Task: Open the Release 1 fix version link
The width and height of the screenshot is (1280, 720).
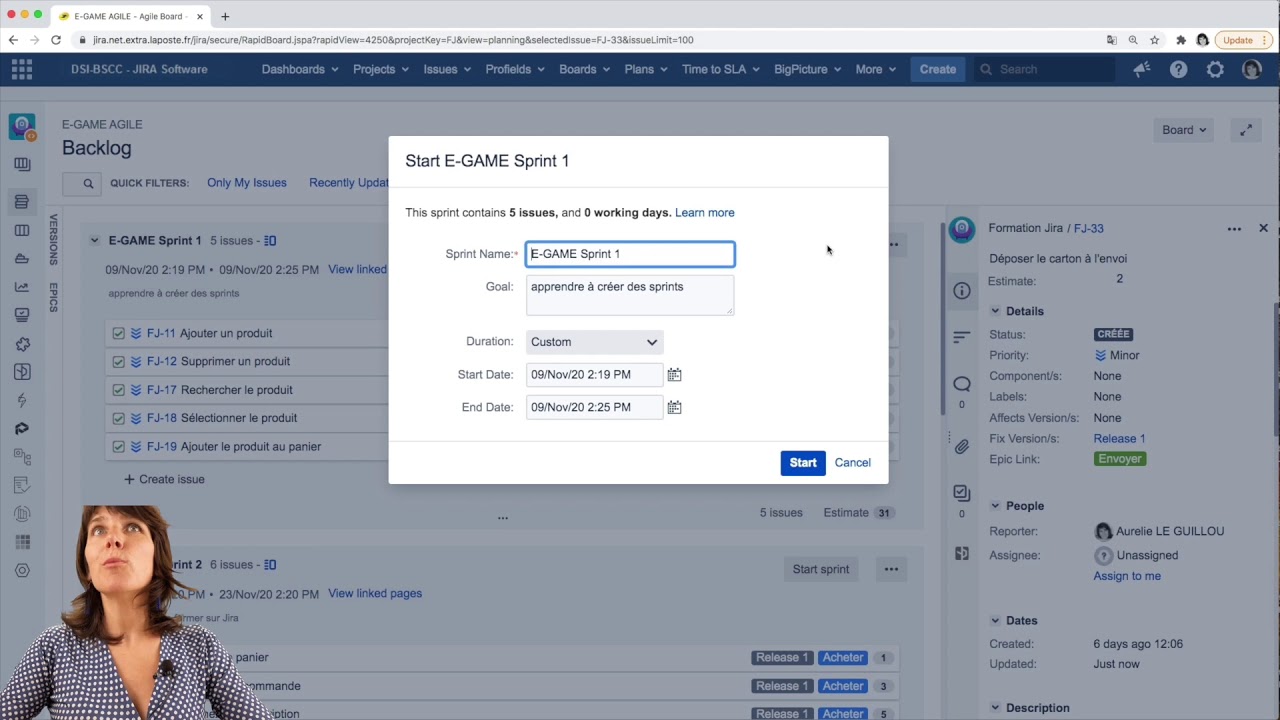Action: (x=1119, y=439)
